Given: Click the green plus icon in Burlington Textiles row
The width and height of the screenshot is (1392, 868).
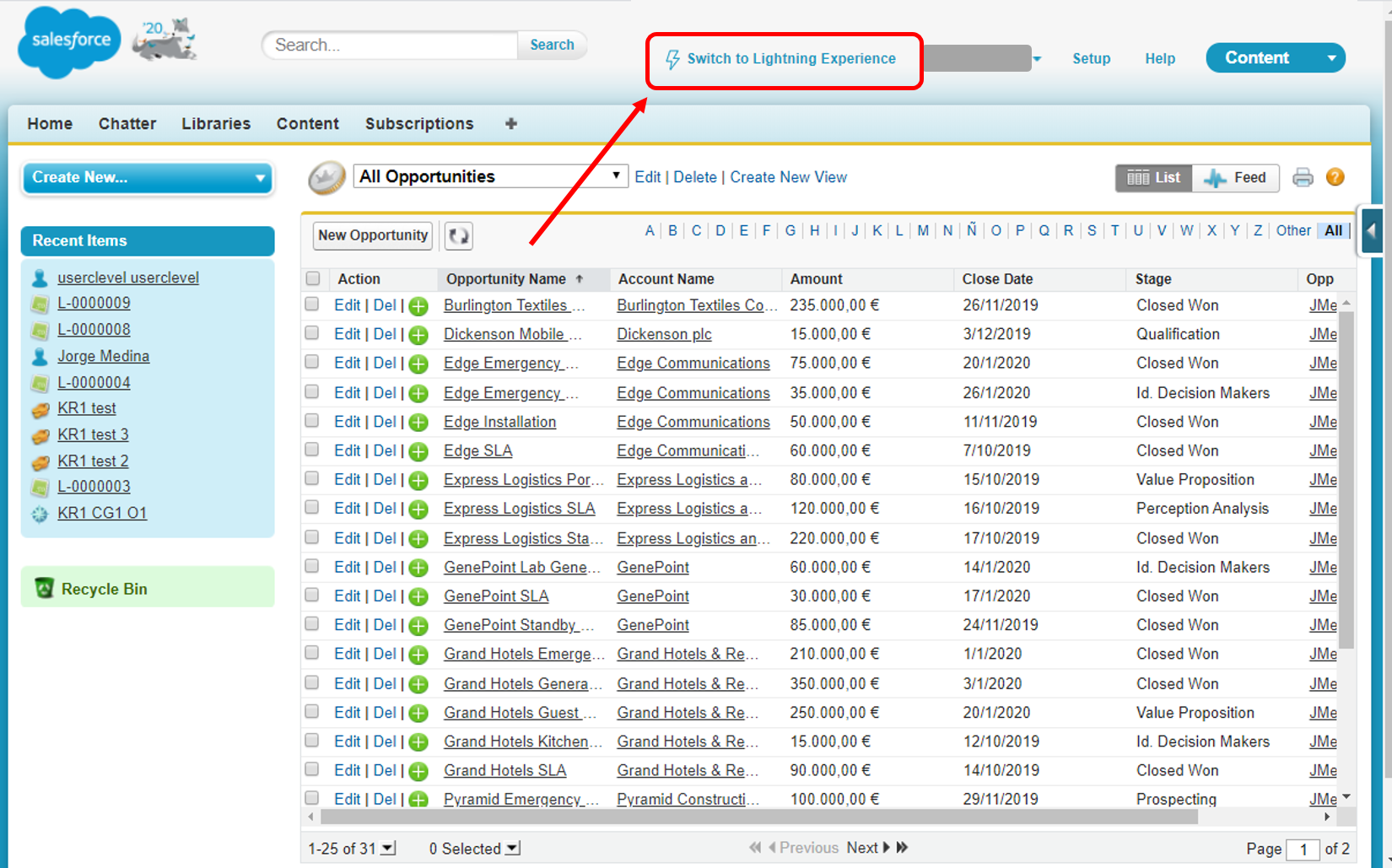Looking at the screenshot, I should (x=418, y=306).
